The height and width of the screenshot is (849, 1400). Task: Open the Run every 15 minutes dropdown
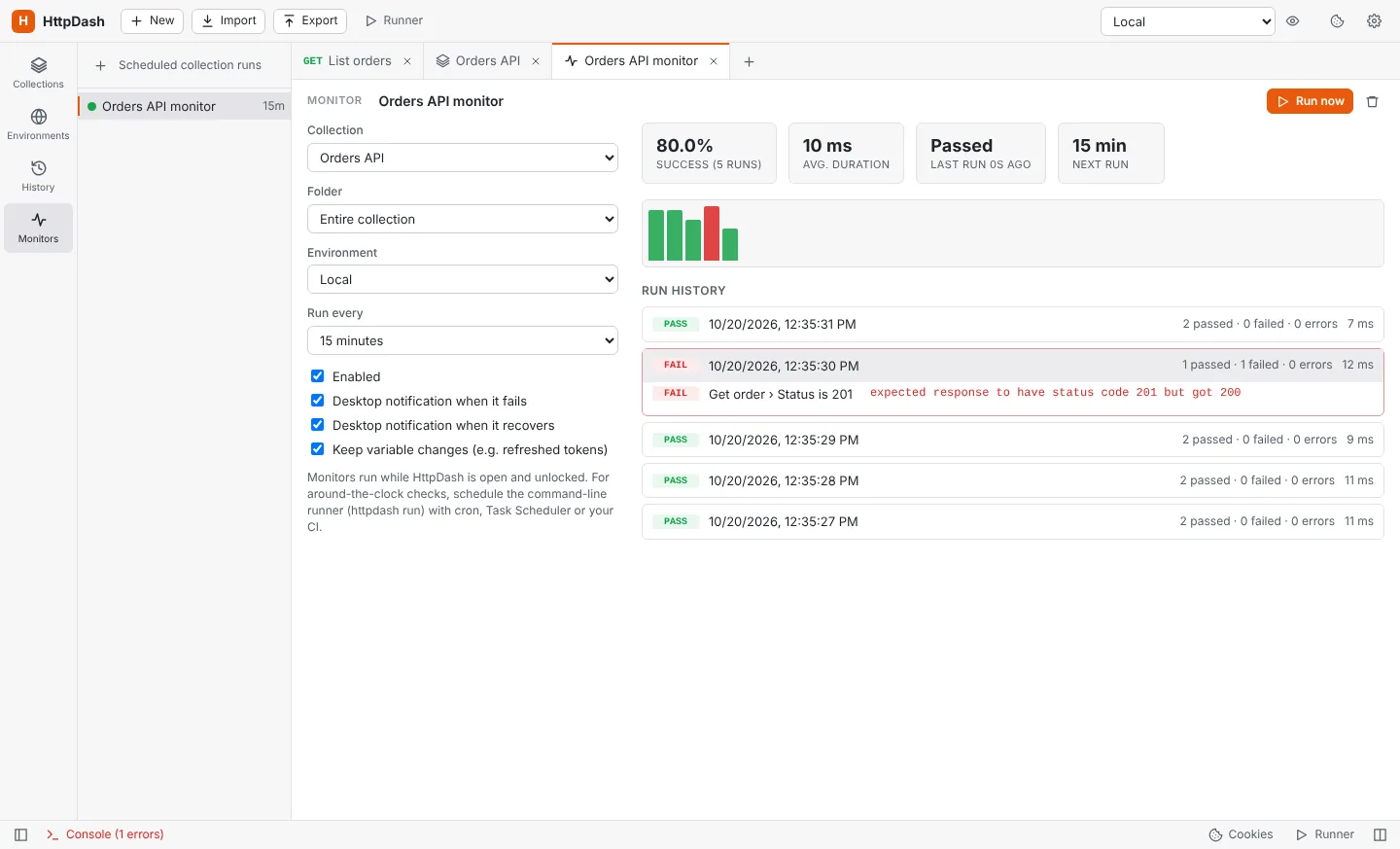click(x=463, y=340)
